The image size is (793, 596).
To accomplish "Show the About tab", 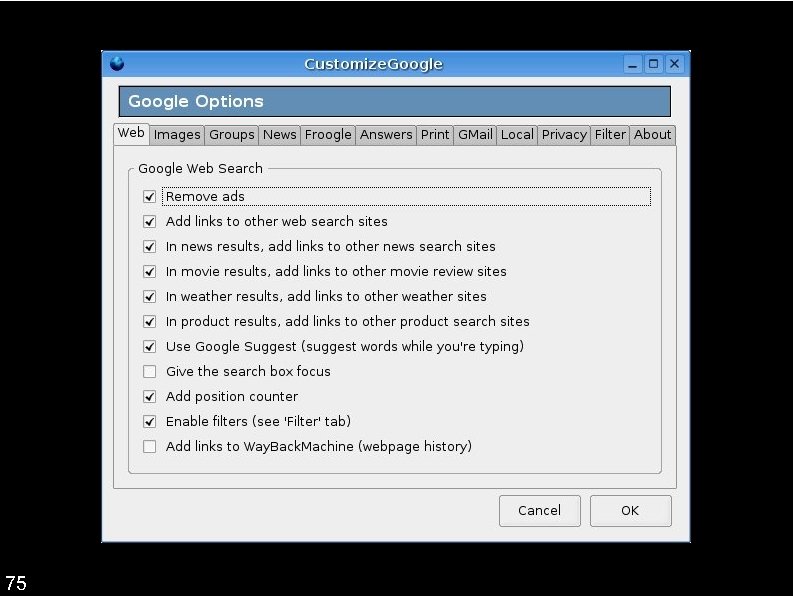I will tap(653, 135).
